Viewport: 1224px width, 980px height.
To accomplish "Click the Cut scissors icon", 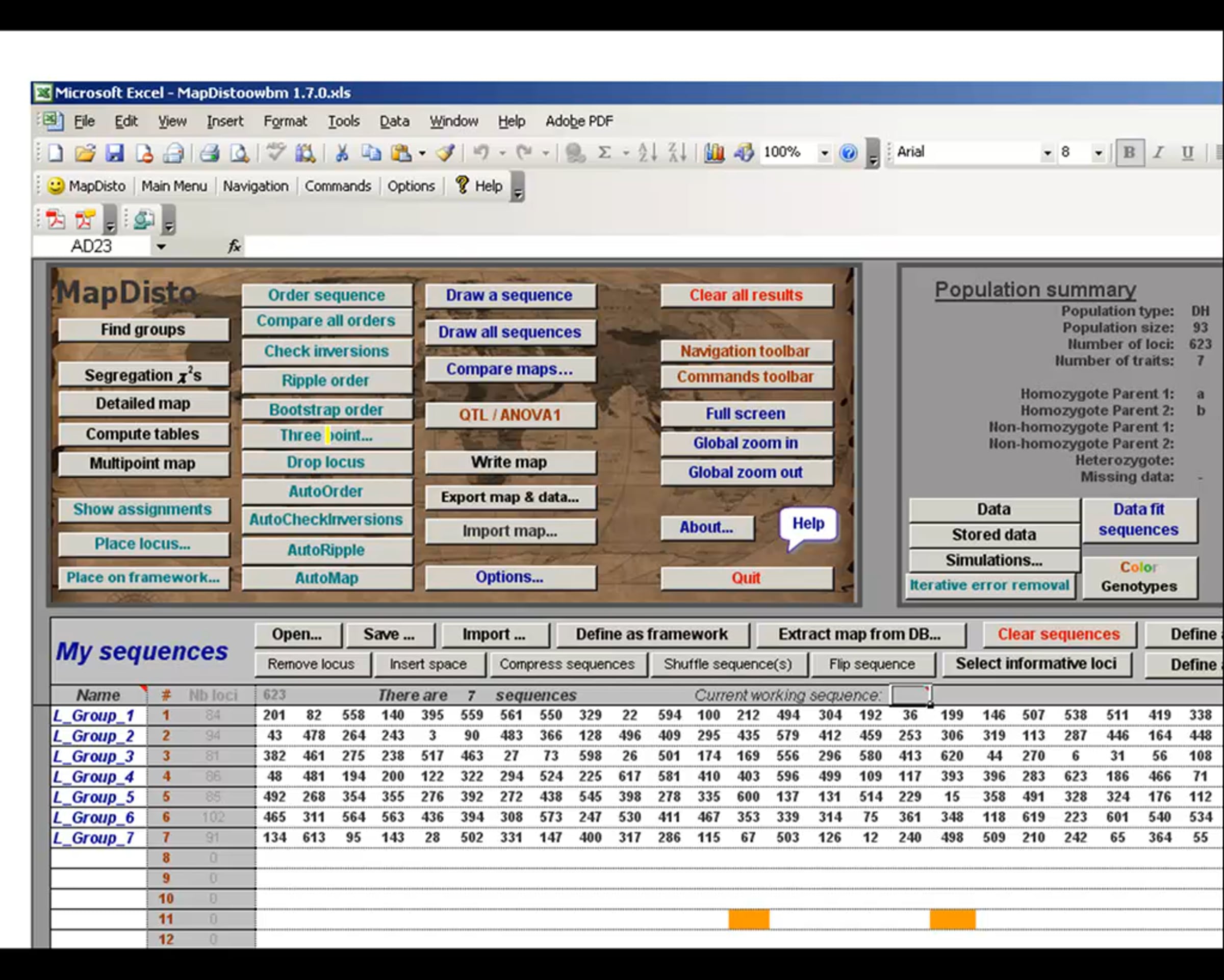I will [x=342, y=152].
